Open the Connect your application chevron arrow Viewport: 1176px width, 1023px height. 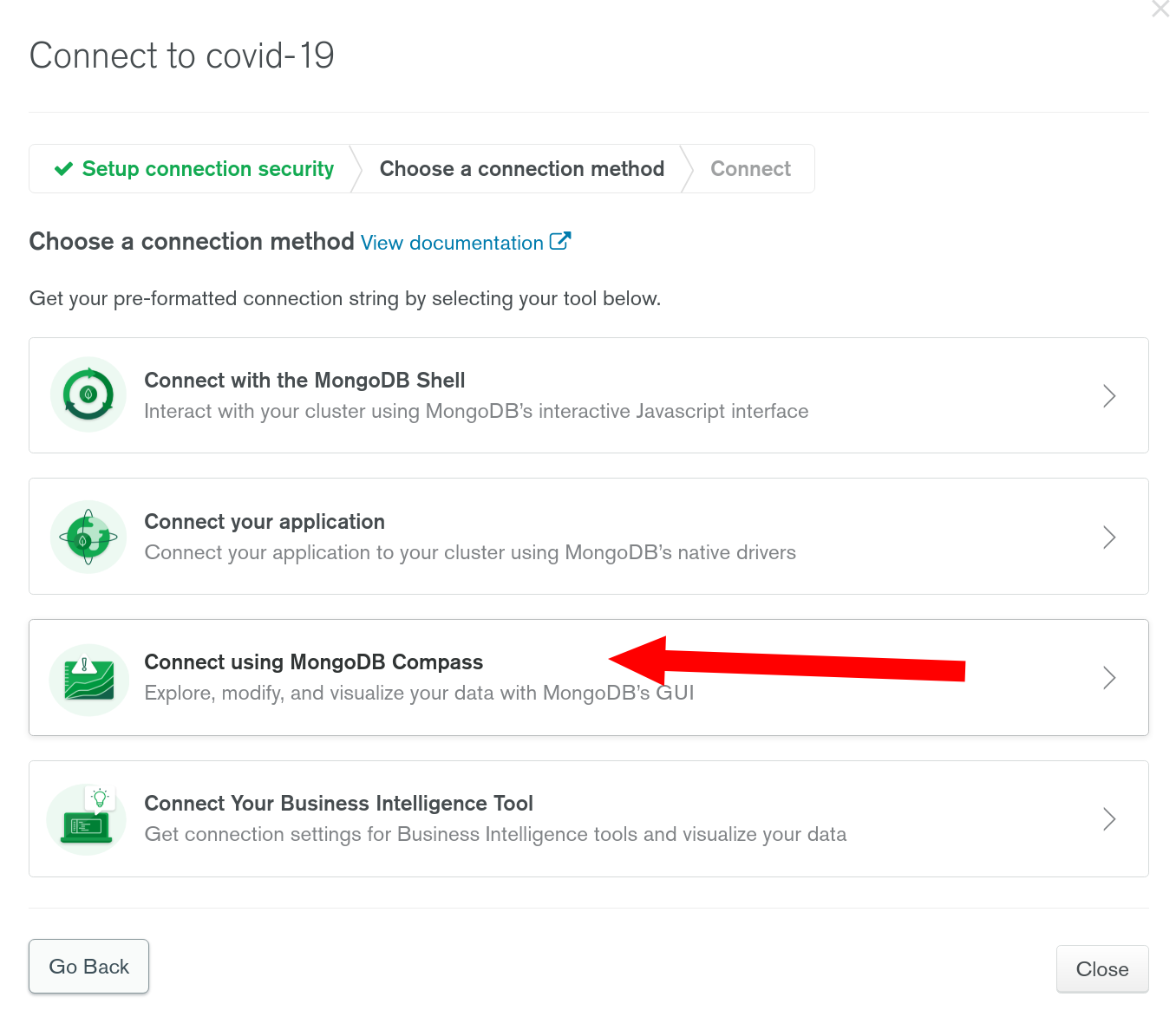click(x=1108, y=538)
